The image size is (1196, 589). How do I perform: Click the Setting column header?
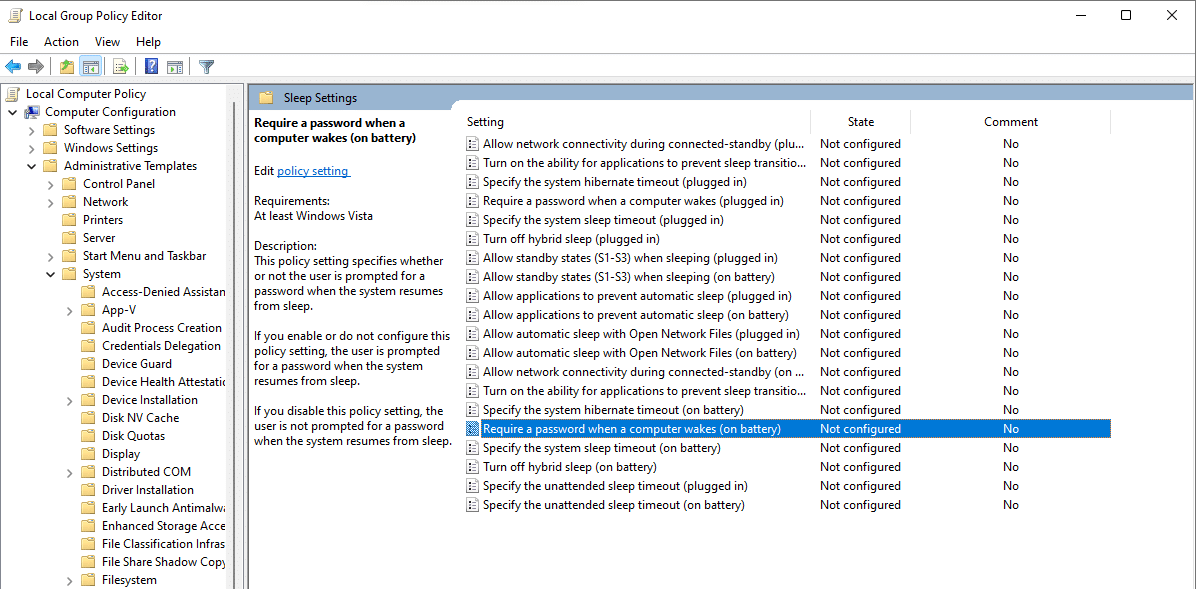[x=485, y=122]
